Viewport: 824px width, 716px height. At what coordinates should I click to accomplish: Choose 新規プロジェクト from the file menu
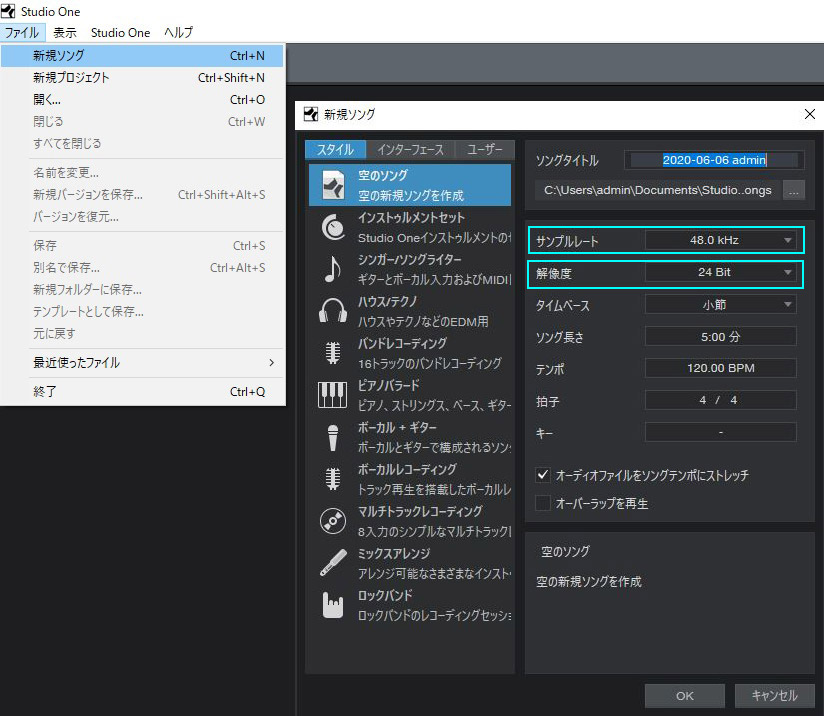[x=142, y=78]
